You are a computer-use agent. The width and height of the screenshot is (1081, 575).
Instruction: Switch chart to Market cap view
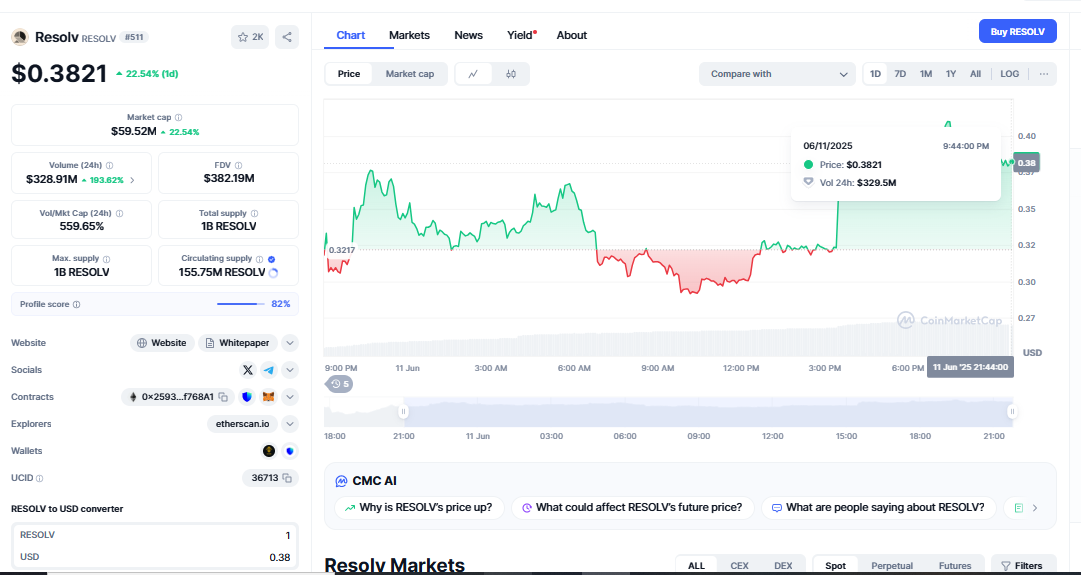coord(410,74)
